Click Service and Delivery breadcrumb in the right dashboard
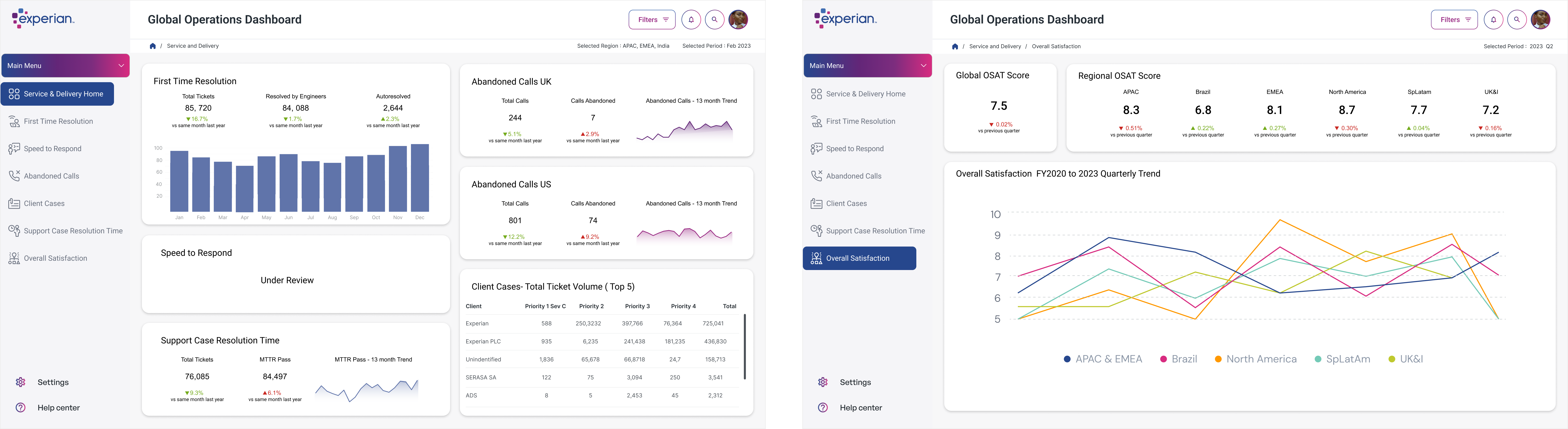Image resolution: width=1568 pixels, height=429 pixels. (995, 46)
